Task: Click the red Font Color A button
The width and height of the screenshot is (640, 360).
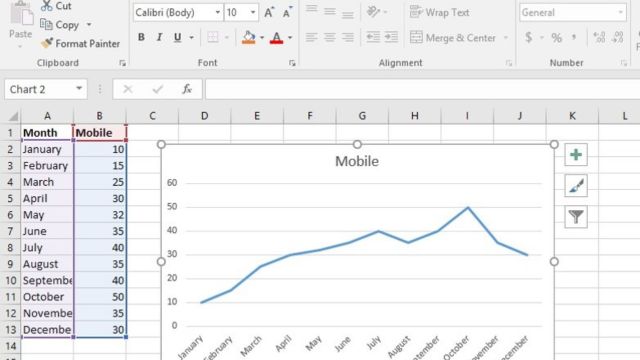Action: (x=276, y=38)
